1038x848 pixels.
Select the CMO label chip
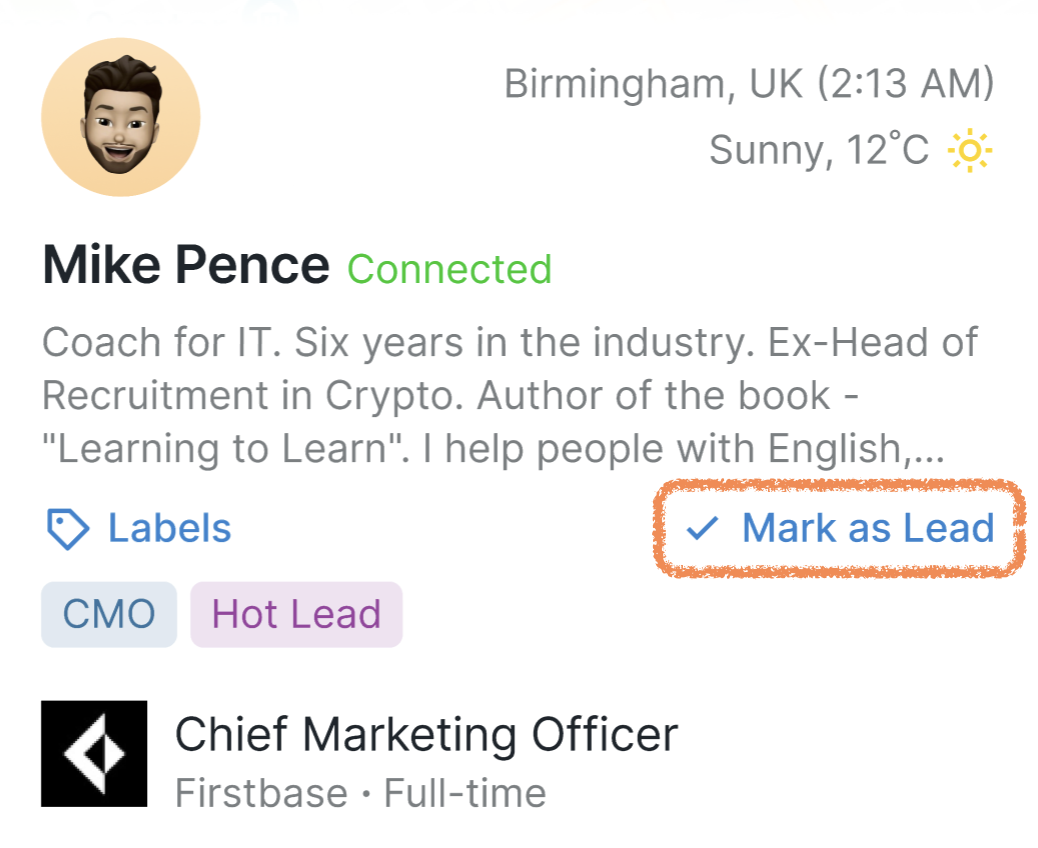click(108, 613)
